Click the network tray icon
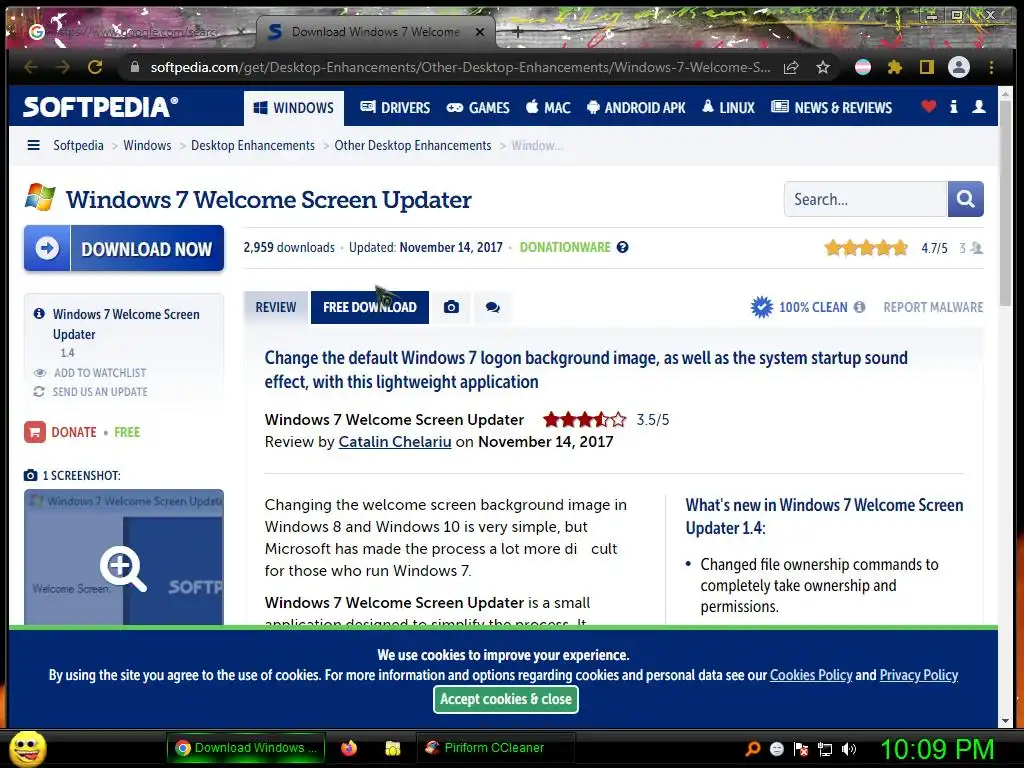The width and height of the screenshot is (1024, 768). click(x=825, y=749)
